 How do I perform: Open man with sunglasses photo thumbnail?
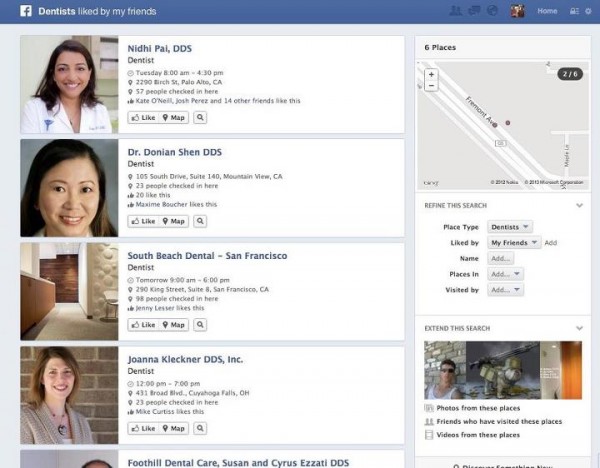(x=445, y=370)
